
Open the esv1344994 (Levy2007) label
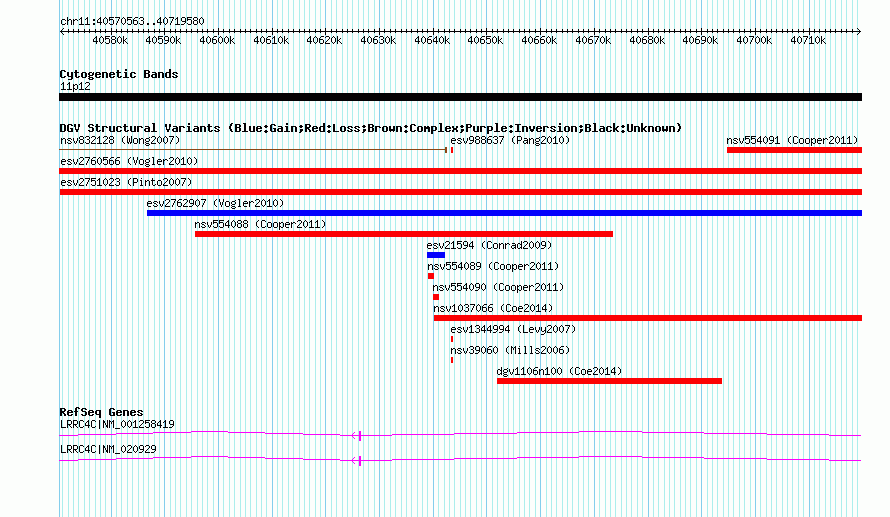pyautogui.click(x=513, y=329)
